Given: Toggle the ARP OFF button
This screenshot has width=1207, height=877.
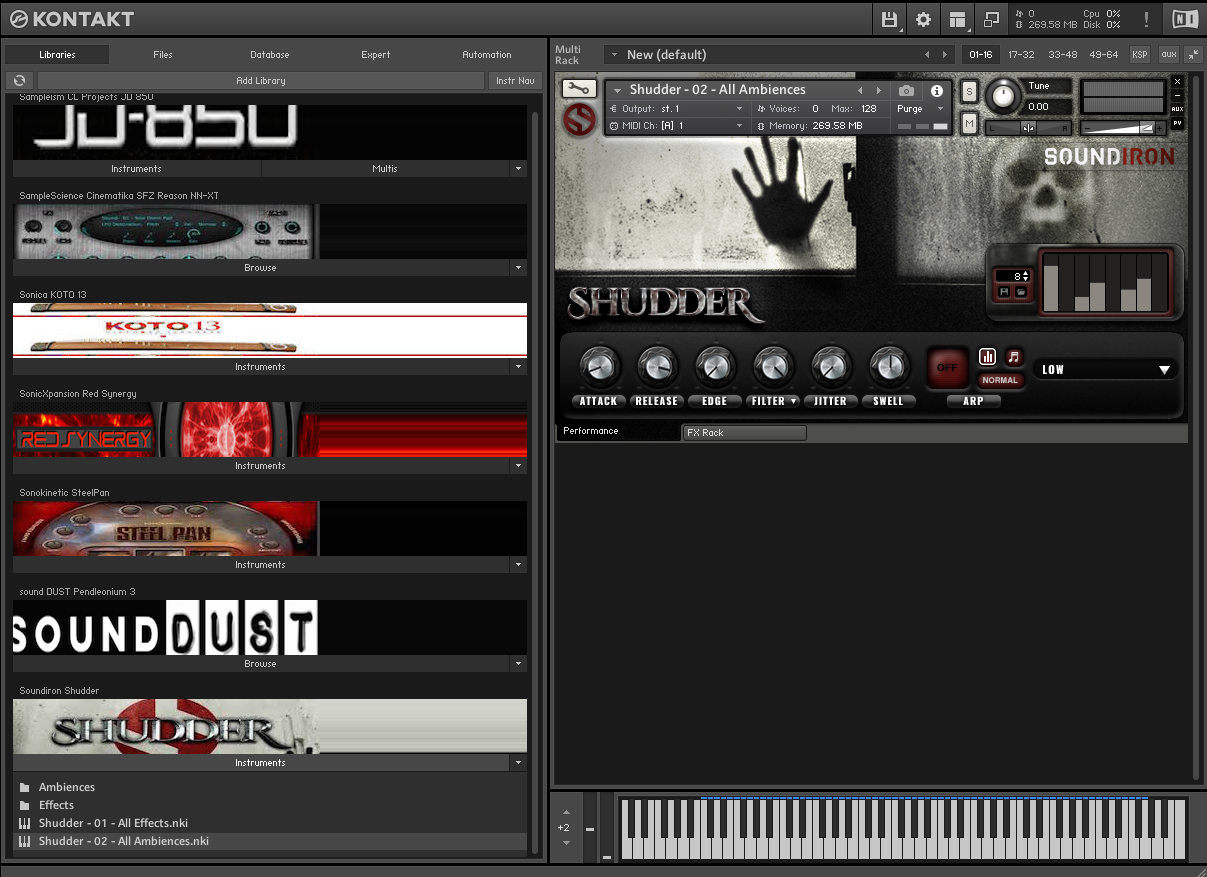Looking at the screenshot, I should (946, 367).
